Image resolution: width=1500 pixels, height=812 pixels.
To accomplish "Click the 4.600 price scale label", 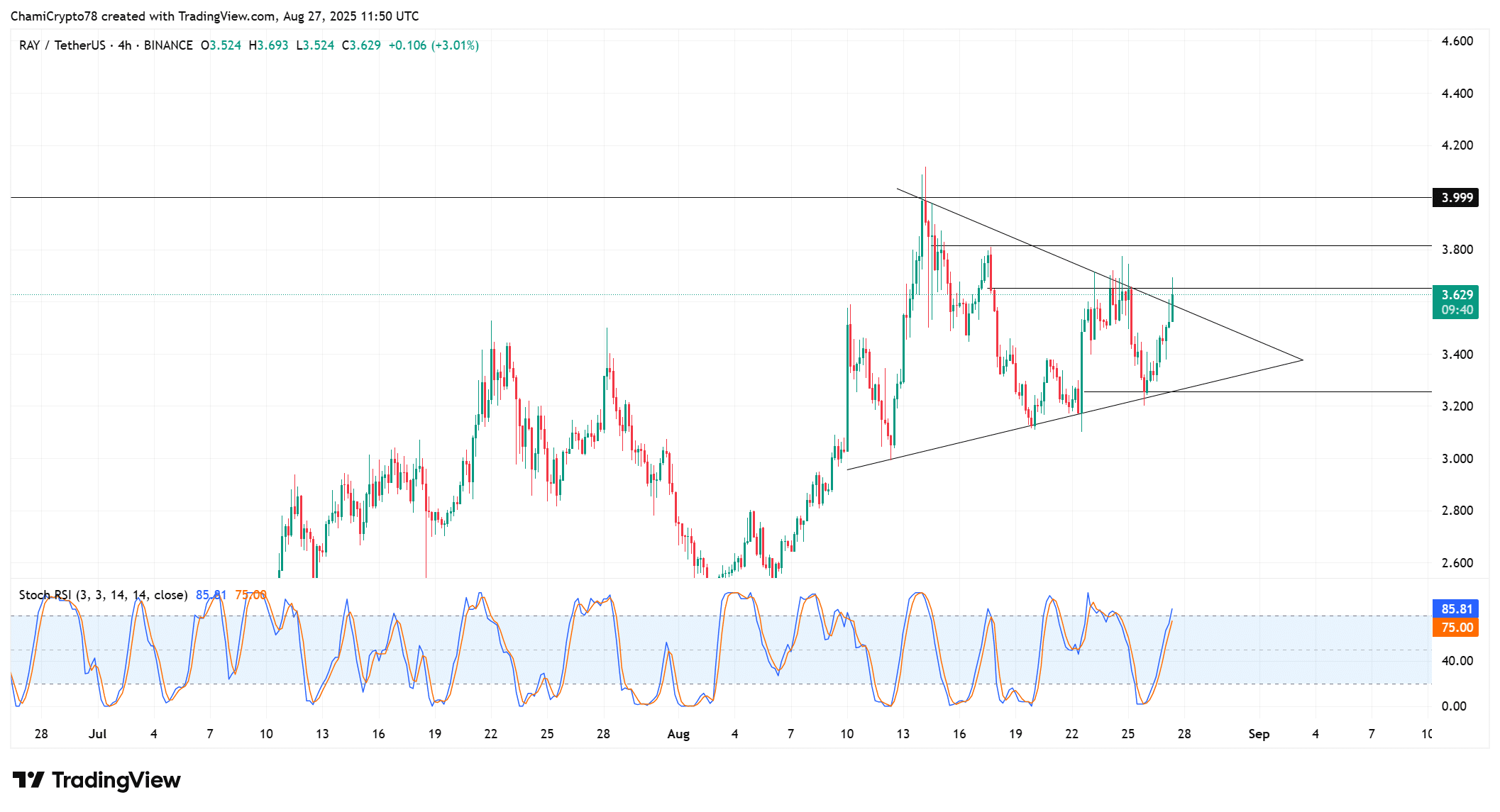I will click(x=1457, y=41).
